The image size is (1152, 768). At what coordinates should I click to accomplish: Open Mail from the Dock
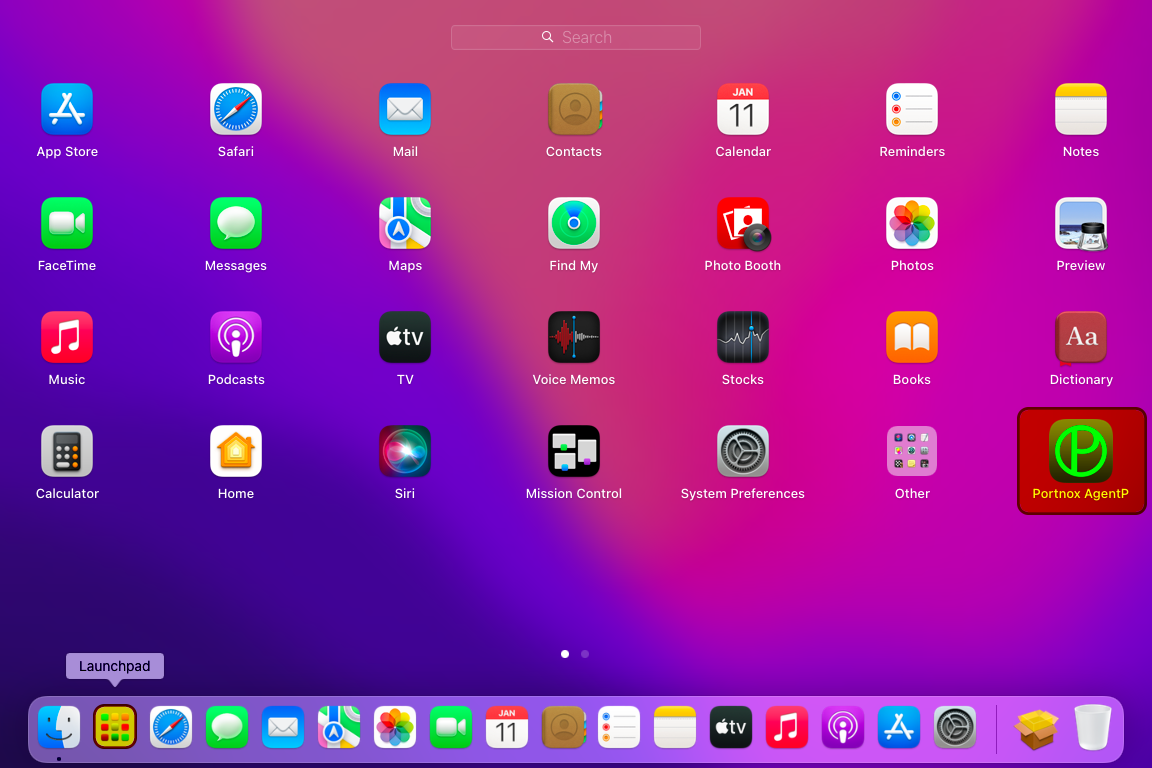pyautogui.click(x=283, y=728)
